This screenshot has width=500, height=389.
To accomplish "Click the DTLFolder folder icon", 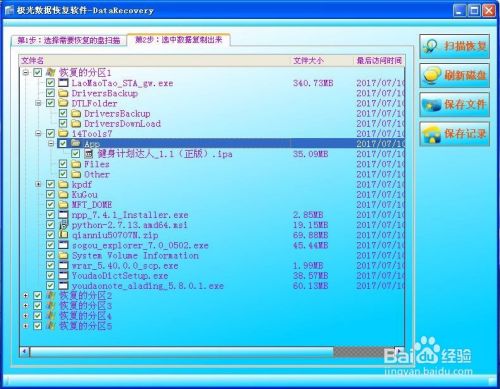I will [63, 103].
